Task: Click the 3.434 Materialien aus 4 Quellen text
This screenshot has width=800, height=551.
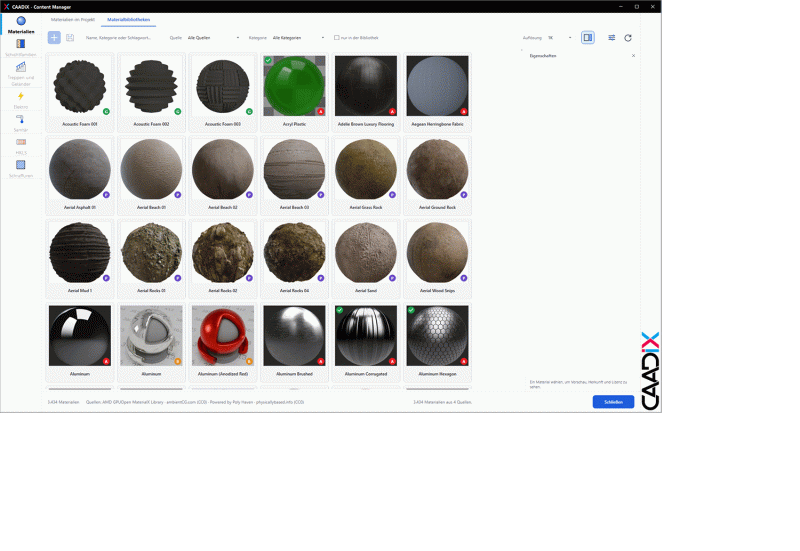Action: point(442,402)
